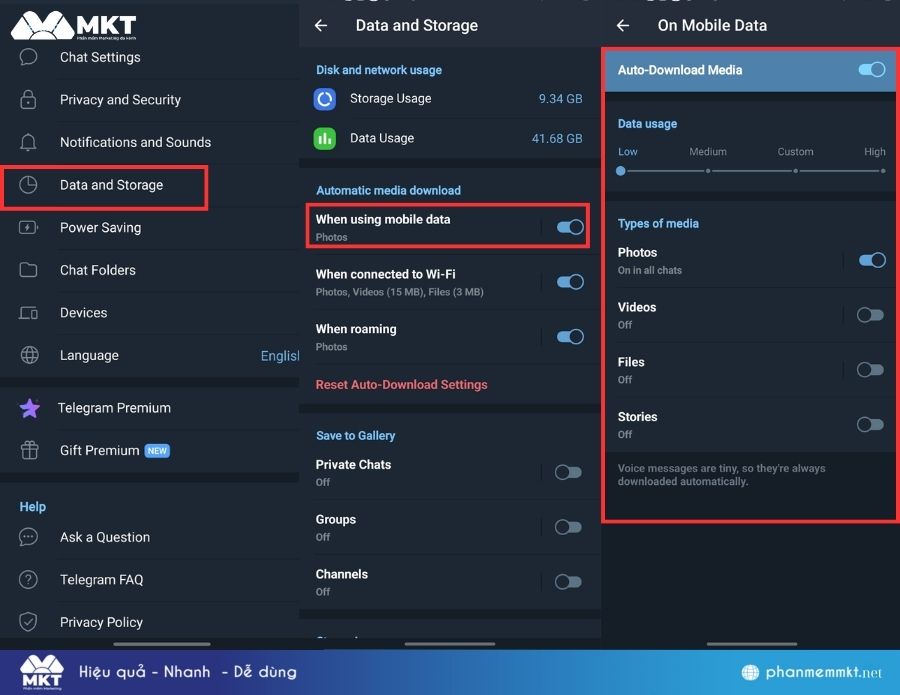Click the Chat Folders folder icon
900x695 pixels.
pyautogui.click(x=29, y=270)
